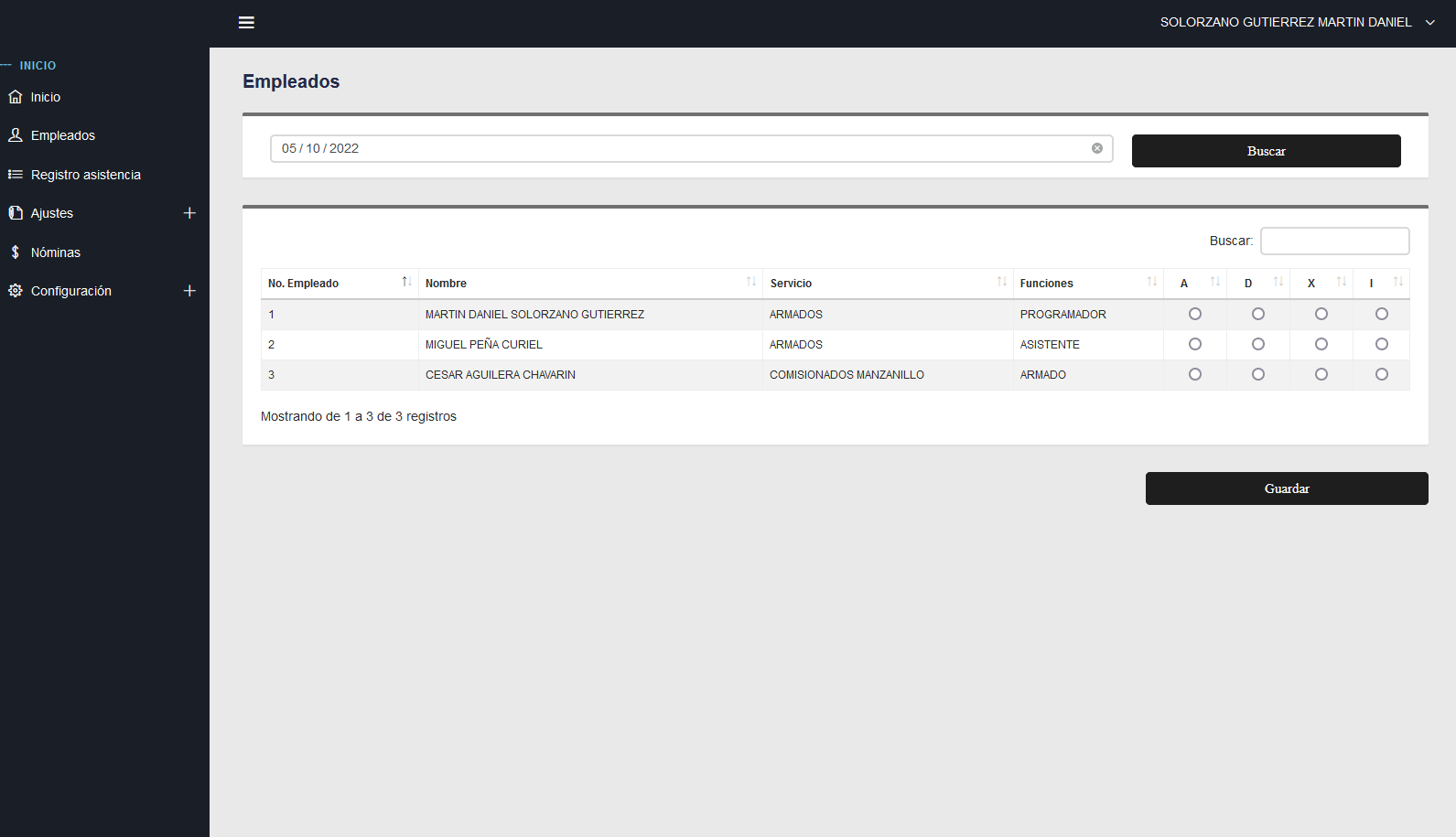Click the No. Empleado column header
This screenshot has width=1456, height=837.
click(340, 284)
